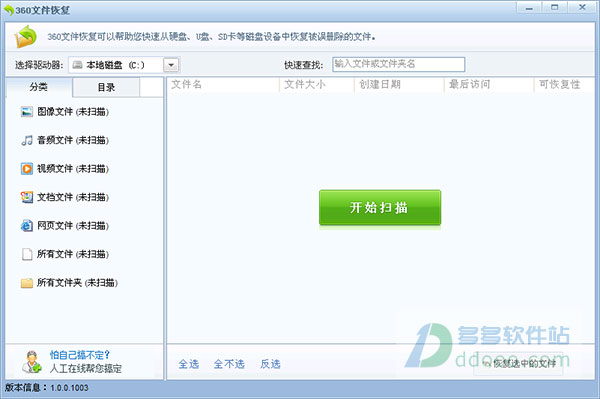Select 音频文件 (未扫描) category text
600x399 pixels.
pyautogui.click(x=73, y=140)
